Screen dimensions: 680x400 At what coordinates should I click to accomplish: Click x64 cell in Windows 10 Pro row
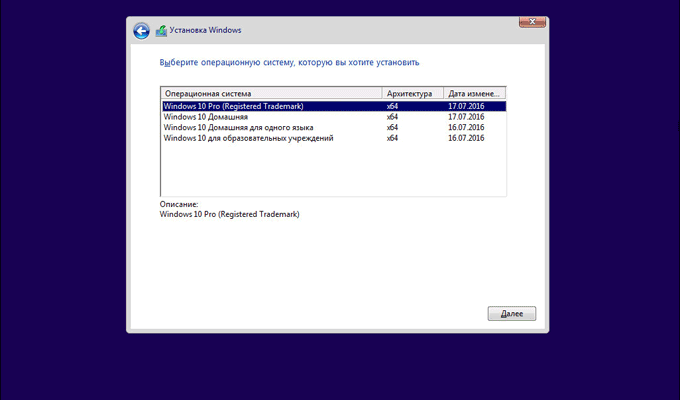tap(392, 106)
